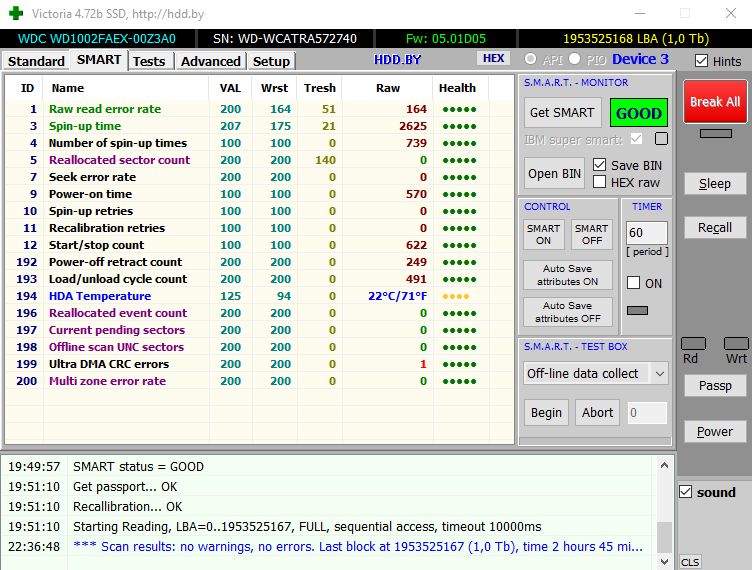Click the Open BIN button
The width and height of the screenshot is (752, 570).
pyautogui.click(x=554, y=174)
